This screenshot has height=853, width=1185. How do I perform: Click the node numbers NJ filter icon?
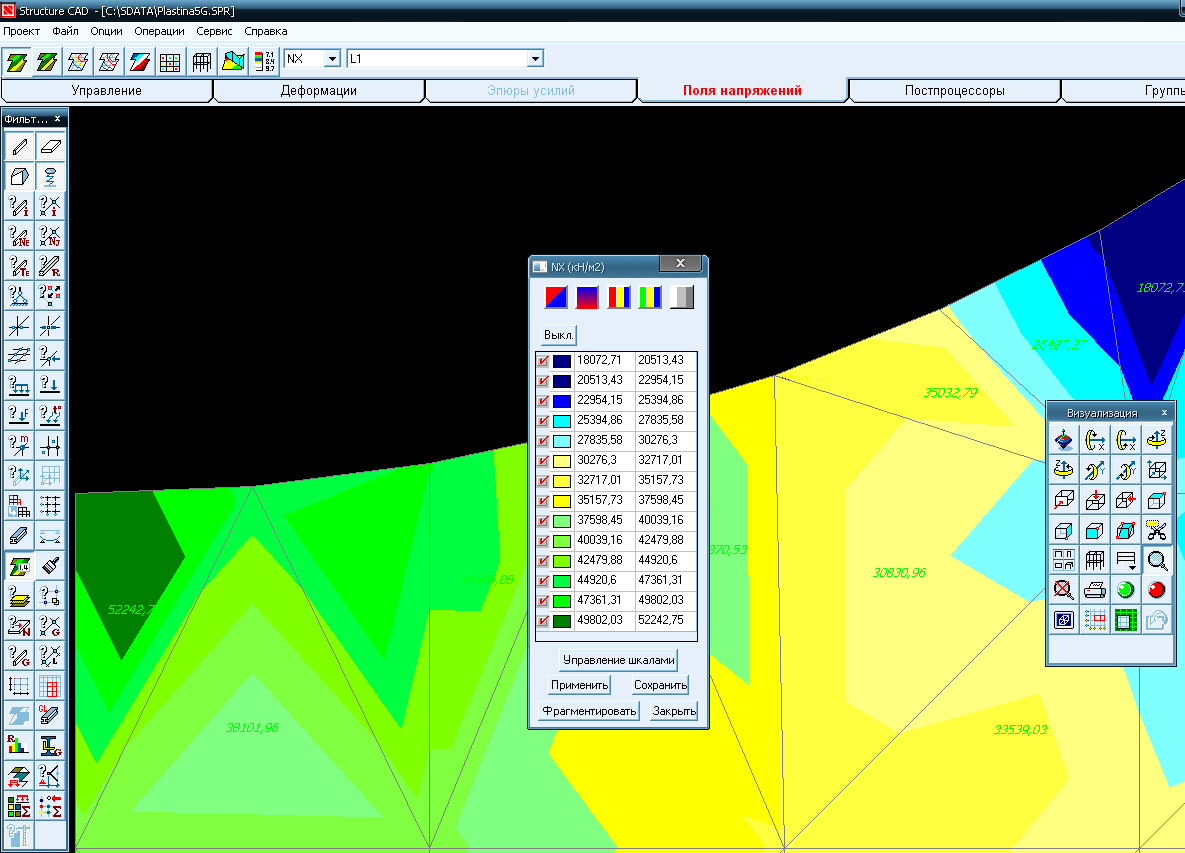pos(50,236)
